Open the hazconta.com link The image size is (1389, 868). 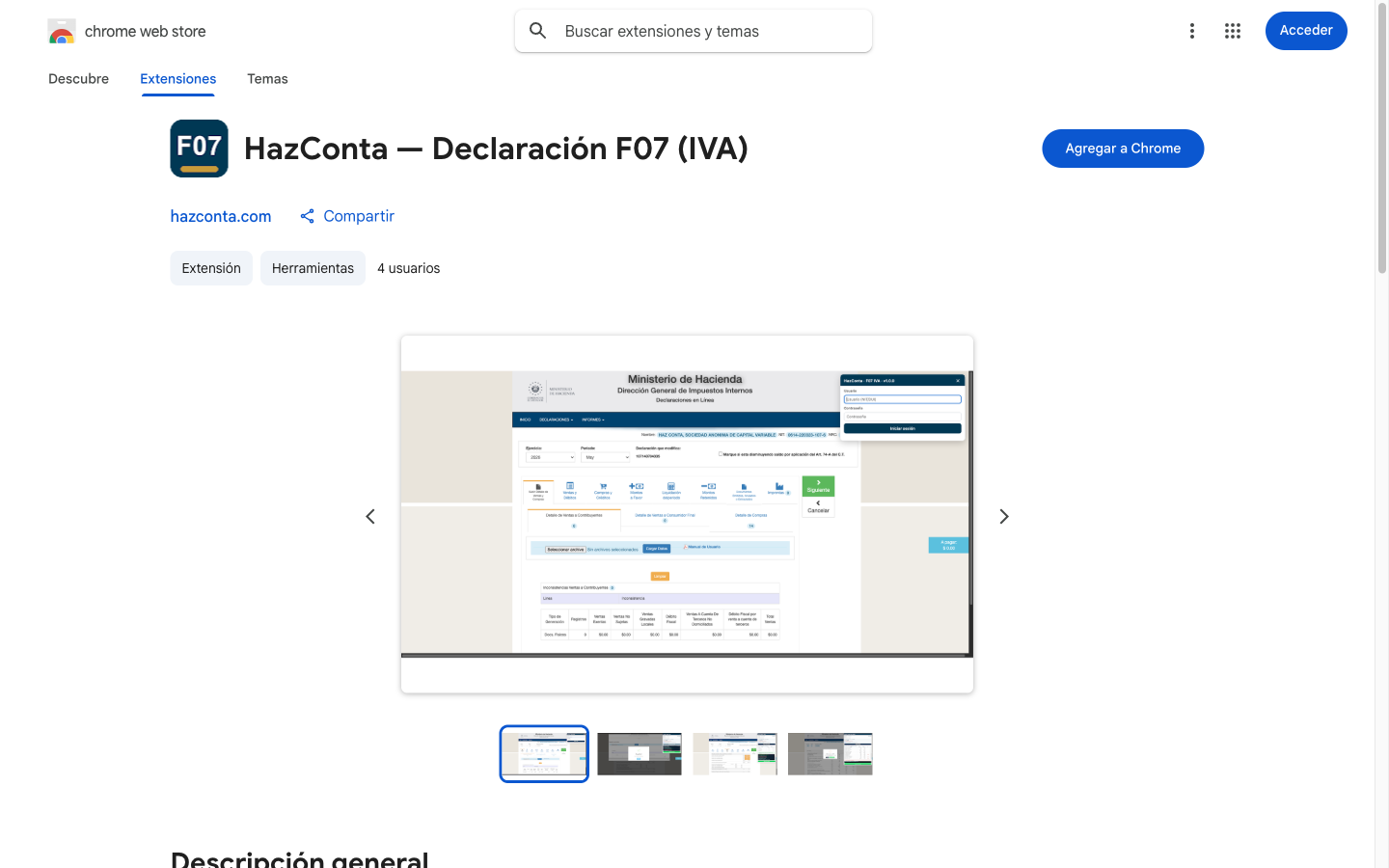point(221,216)
